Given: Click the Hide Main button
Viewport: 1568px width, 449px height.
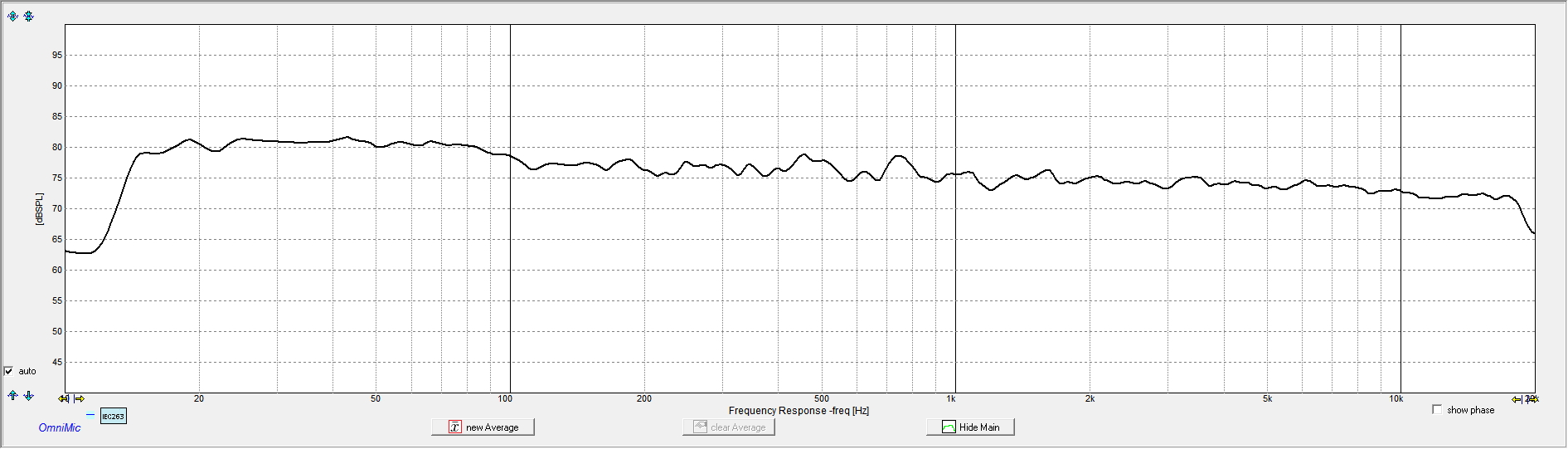Looking at the screenshot, I should pos(970,427).
